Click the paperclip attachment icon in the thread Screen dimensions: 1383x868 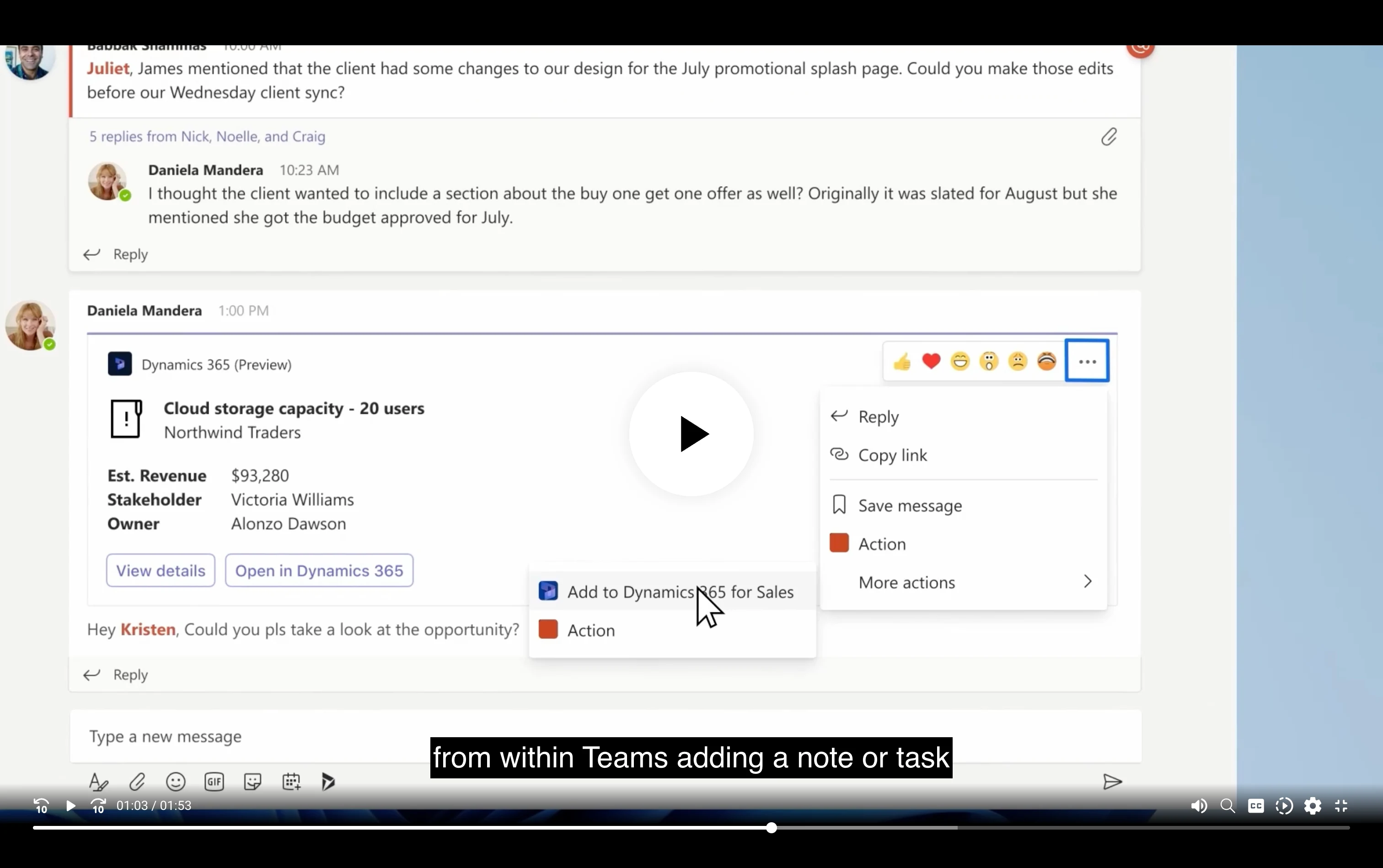point(1109,137)
